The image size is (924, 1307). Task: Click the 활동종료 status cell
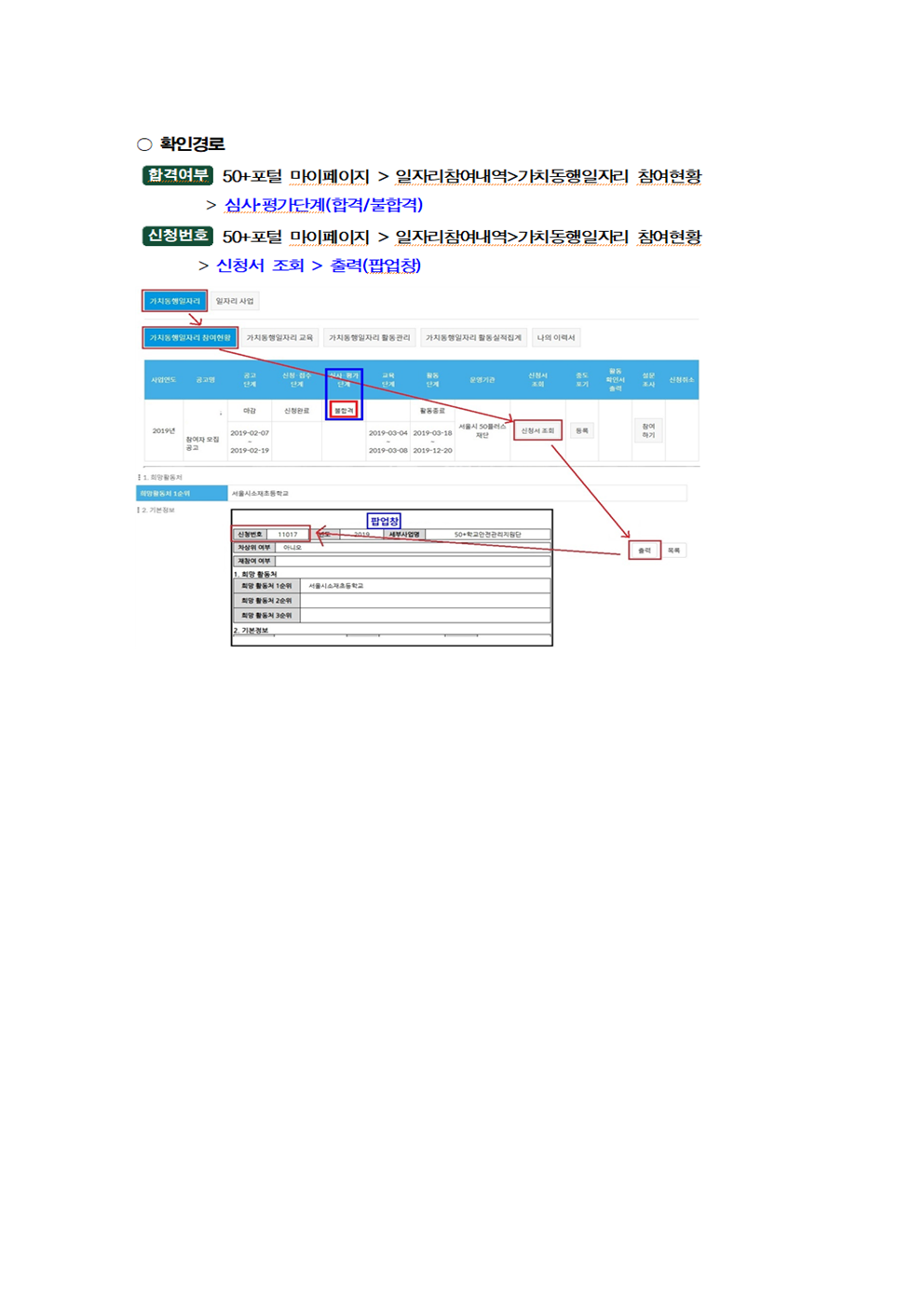(432, 410)
